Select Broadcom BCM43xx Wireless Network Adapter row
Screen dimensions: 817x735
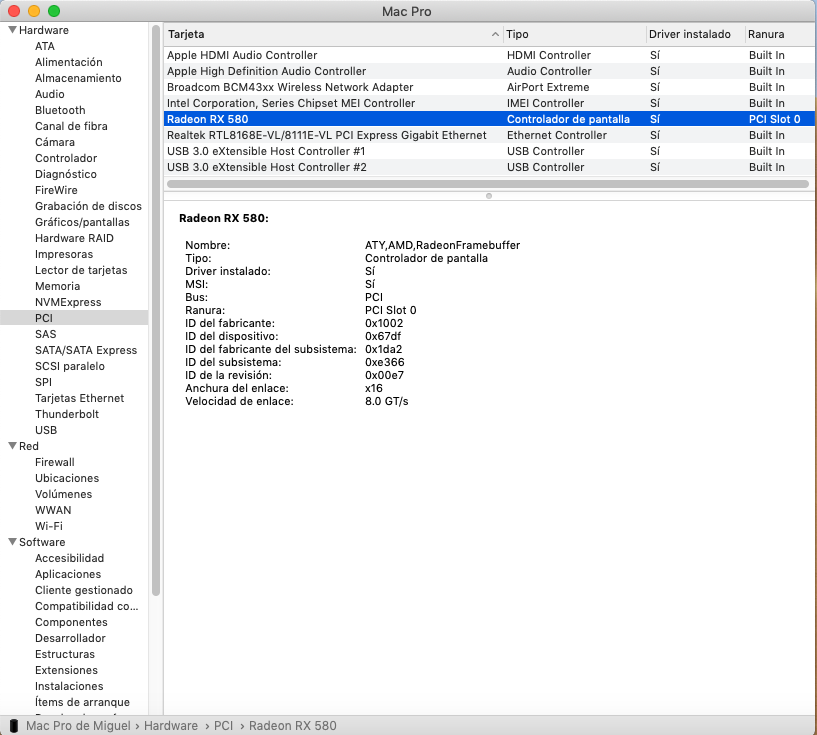(489, 88)
